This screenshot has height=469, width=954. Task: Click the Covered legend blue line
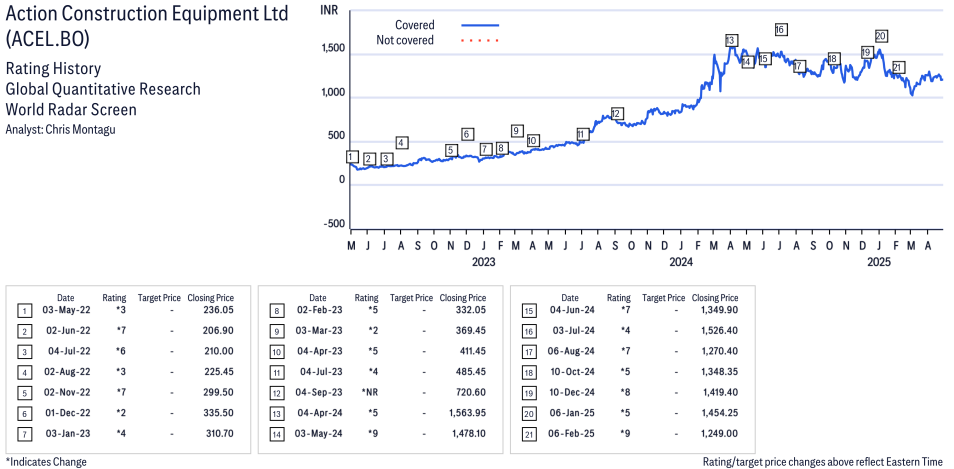click(480, 26)
